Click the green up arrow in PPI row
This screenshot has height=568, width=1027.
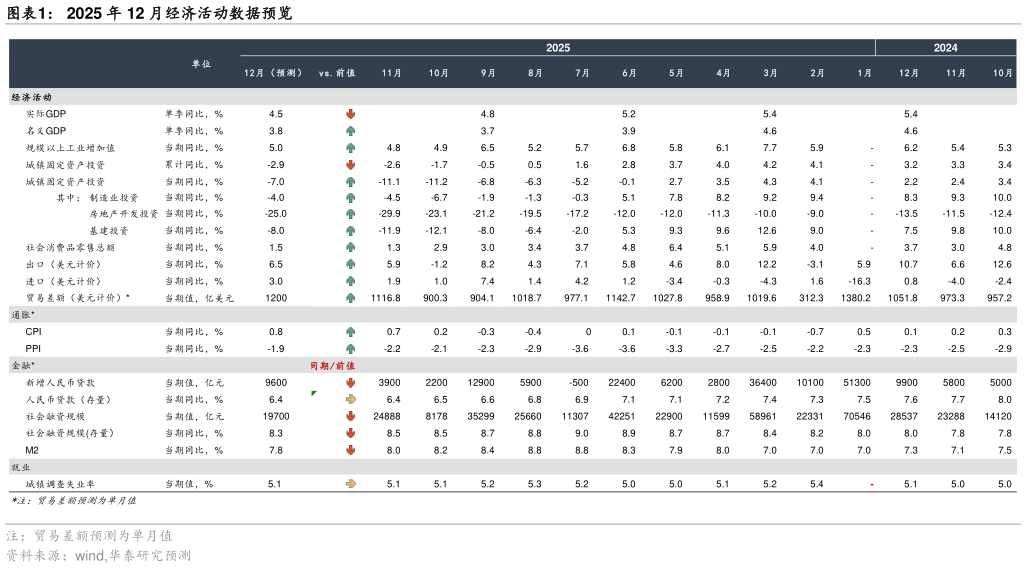pyautogui.click(x=350, y=349)
